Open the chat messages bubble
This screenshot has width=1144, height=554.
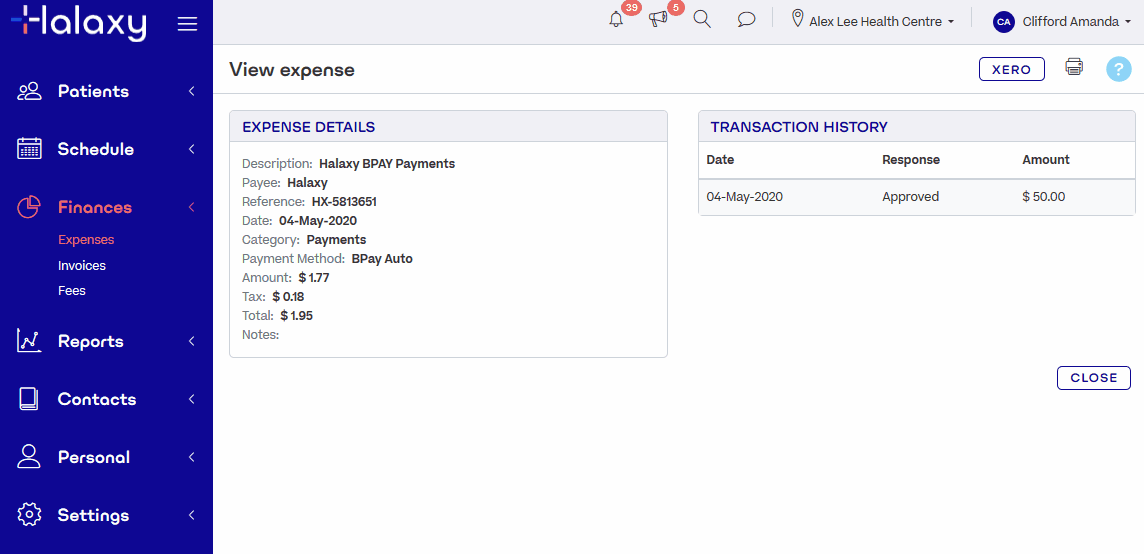(746, 20)
